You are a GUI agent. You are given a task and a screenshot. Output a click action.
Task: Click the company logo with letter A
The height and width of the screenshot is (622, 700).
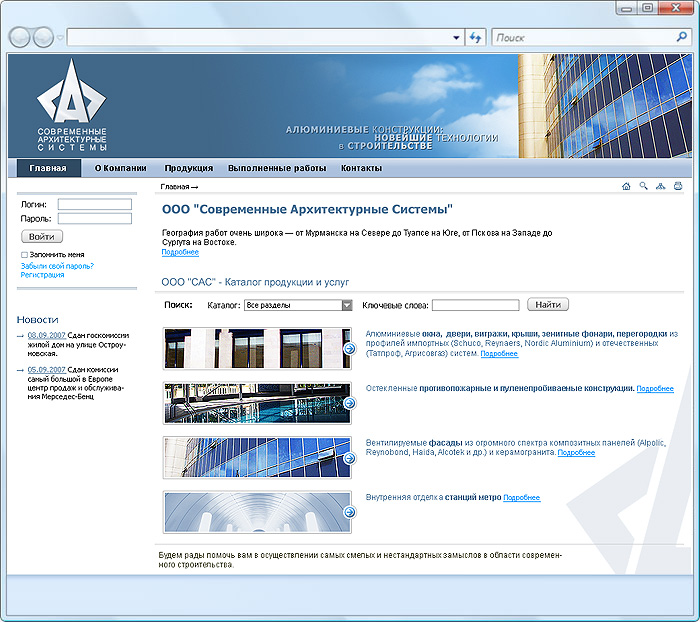click(71, 106)
